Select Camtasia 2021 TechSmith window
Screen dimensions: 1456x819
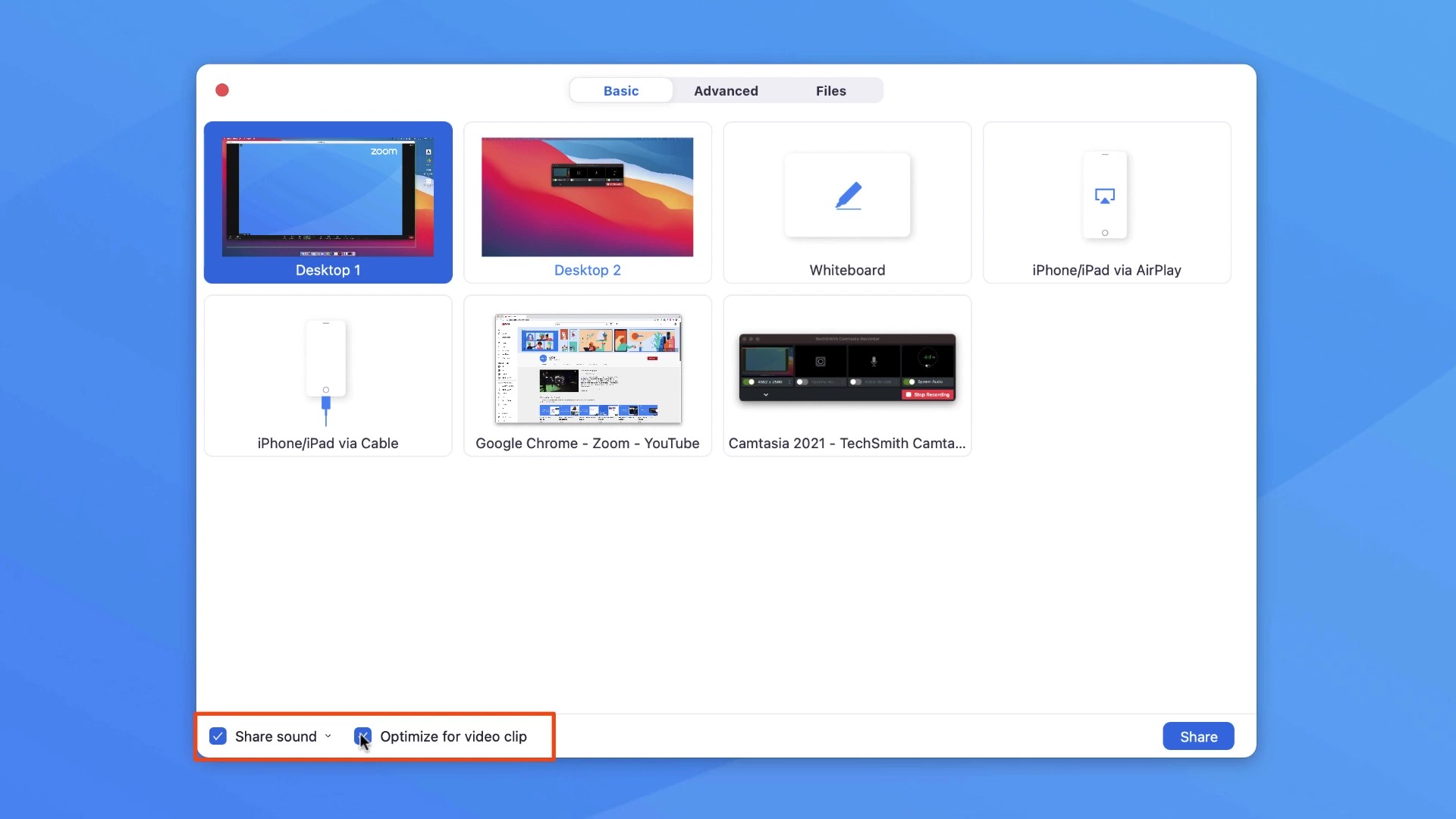(847, 375)
